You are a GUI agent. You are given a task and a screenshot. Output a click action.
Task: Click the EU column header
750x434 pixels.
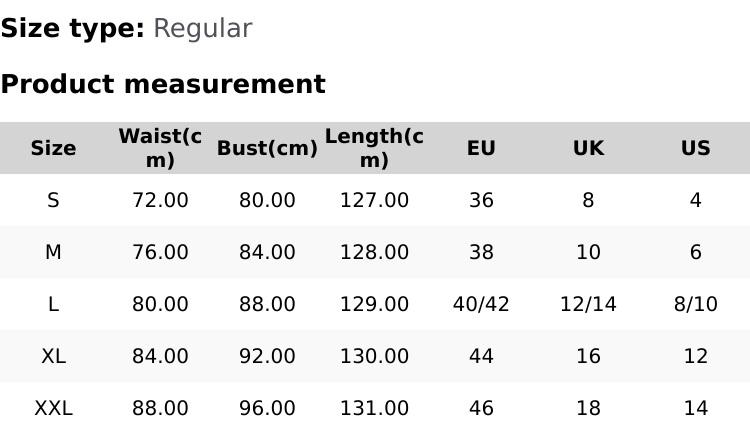pyautogui.click(x=481, y=148)
